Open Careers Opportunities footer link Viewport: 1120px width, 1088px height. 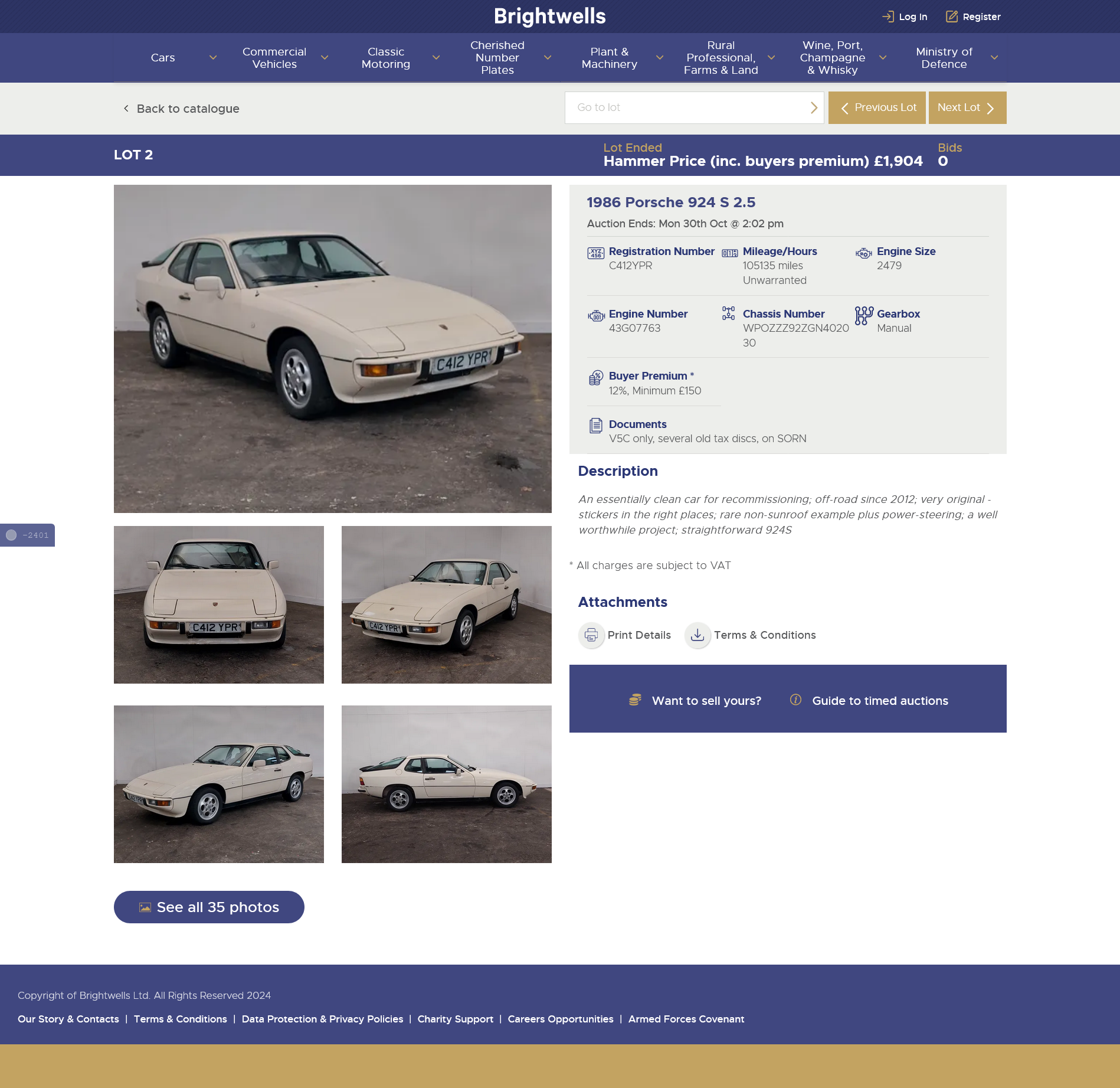click(561, 1019)
